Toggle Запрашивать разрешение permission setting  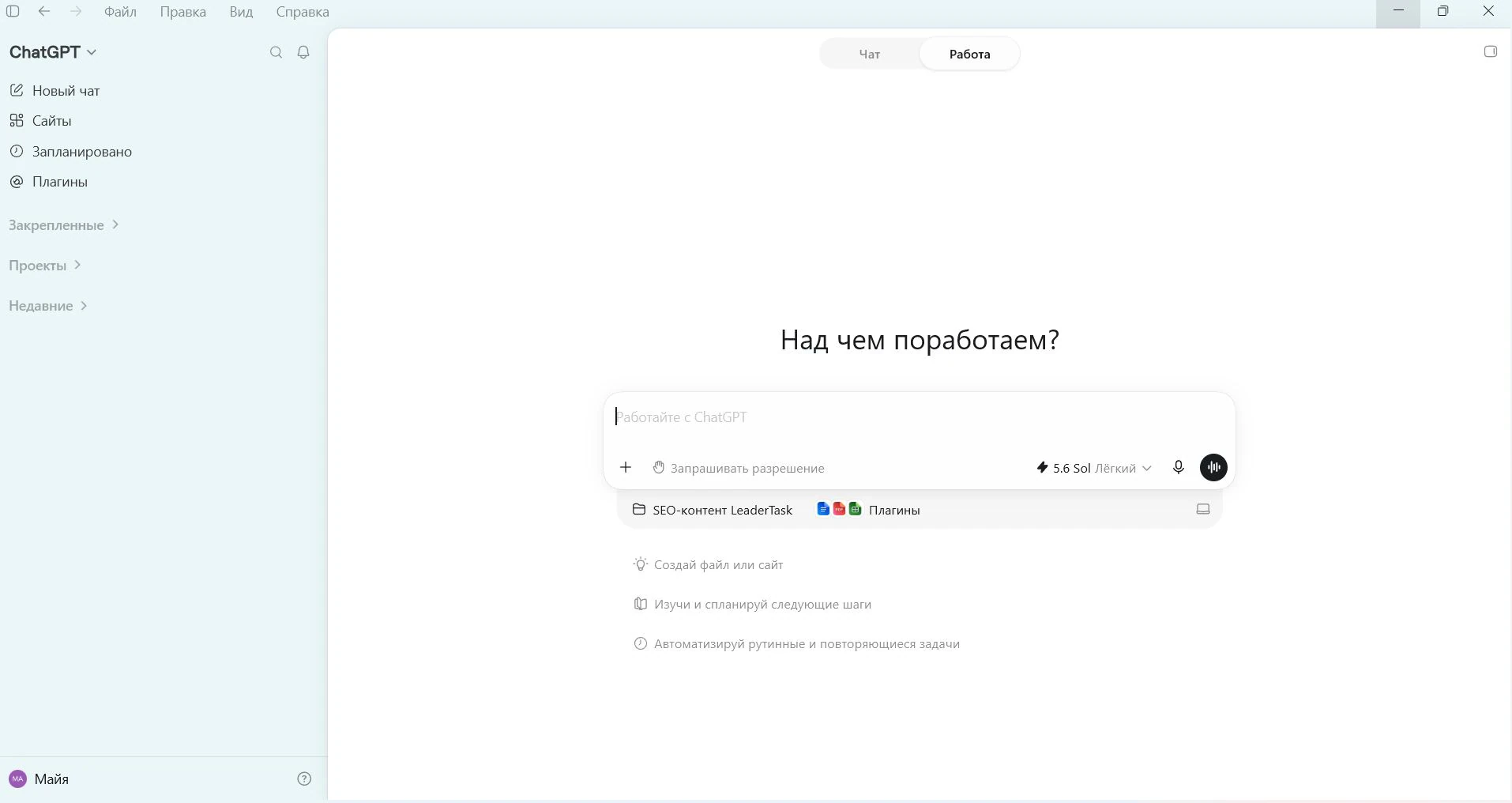(739, 468)
